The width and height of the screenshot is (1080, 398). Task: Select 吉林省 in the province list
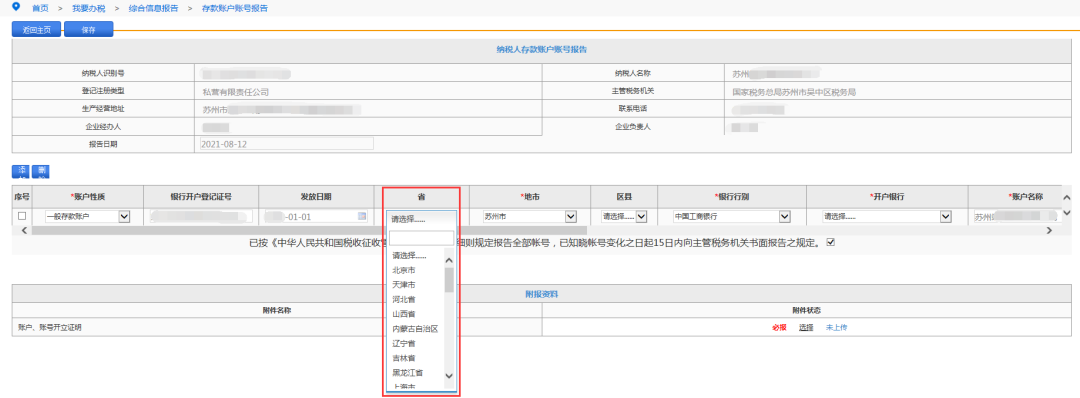pyautogui.click(x=404, y=358)
